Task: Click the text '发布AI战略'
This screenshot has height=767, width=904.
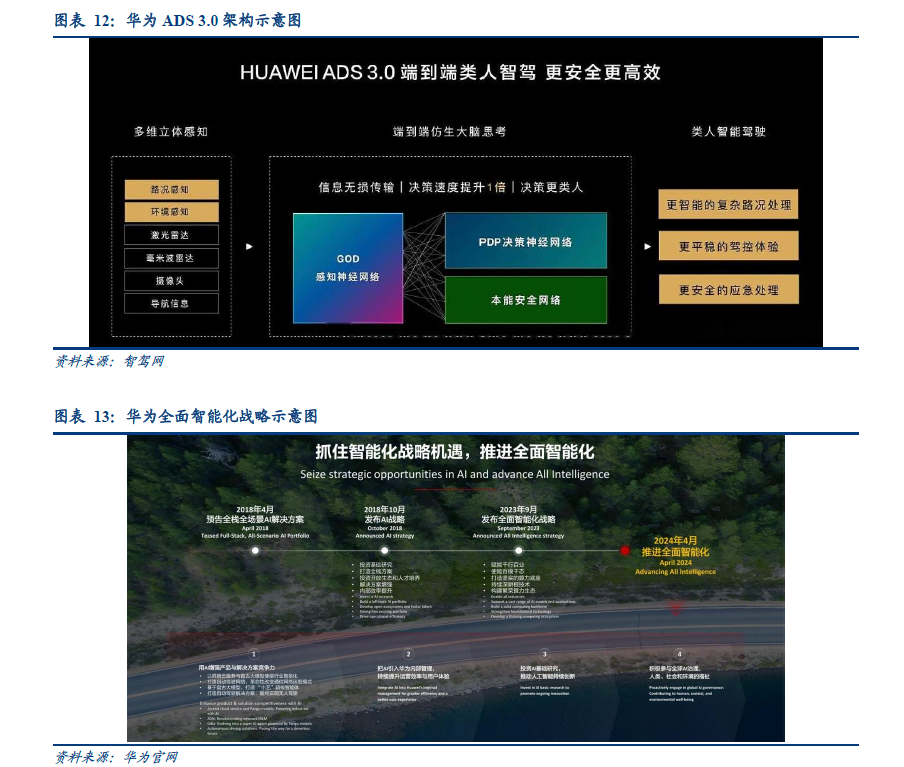Action: 385,519
